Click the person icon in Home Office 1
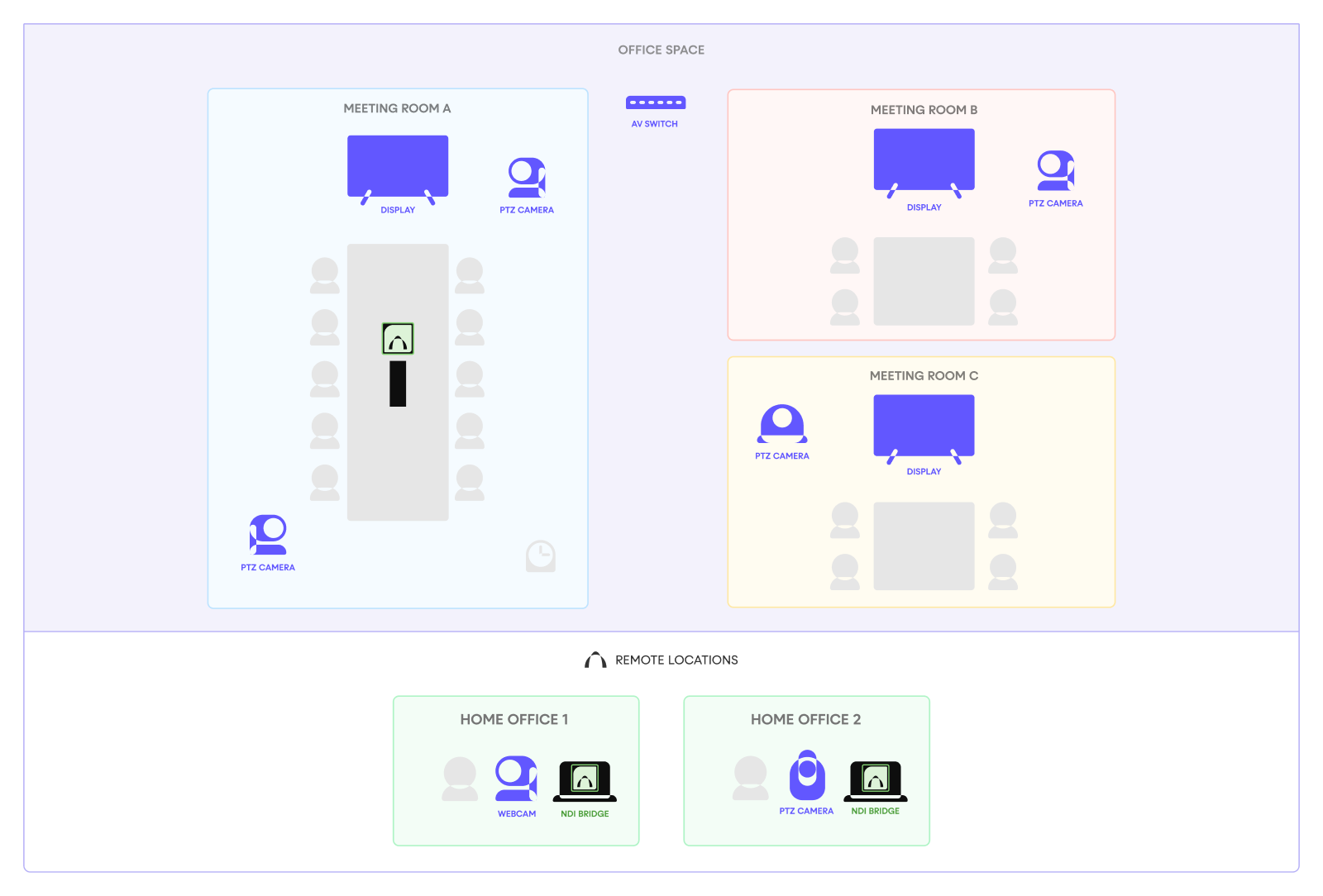1323x896 pixels. coord(460,779)
